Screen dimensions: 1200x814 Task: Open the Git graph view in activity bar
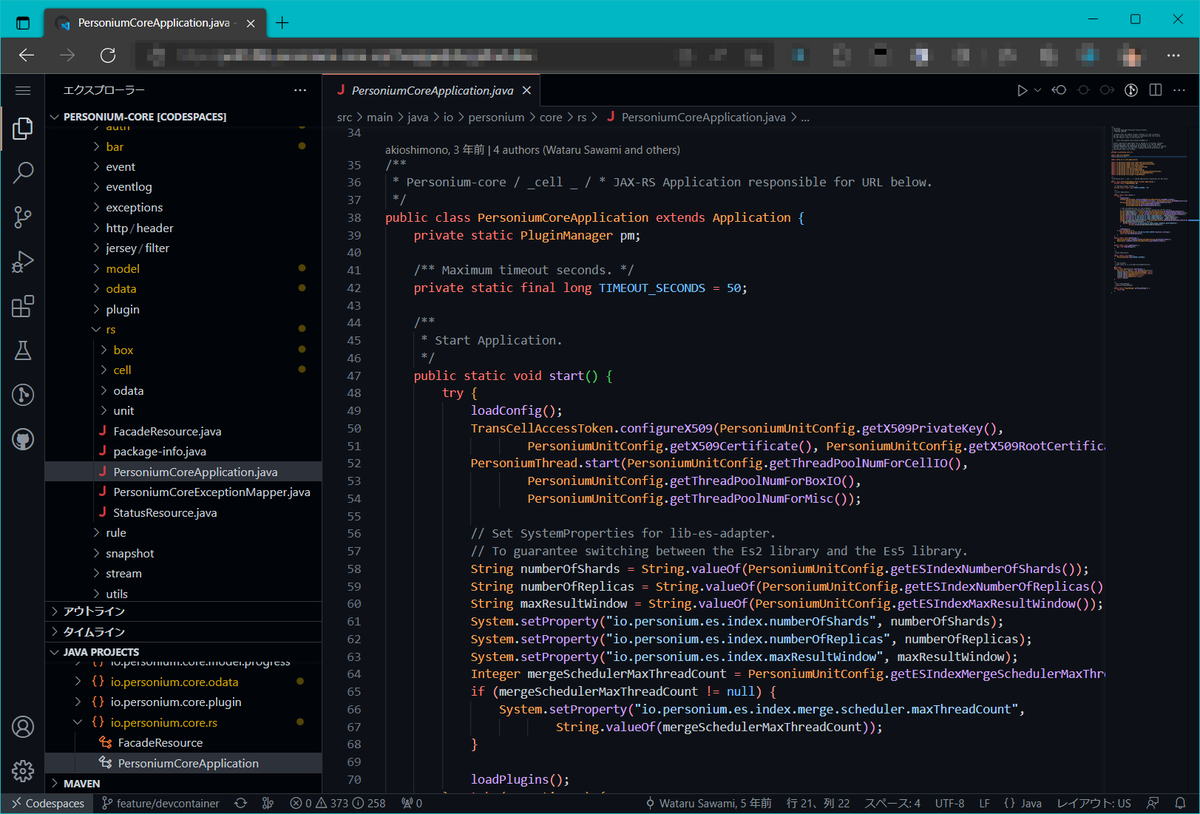22,395
